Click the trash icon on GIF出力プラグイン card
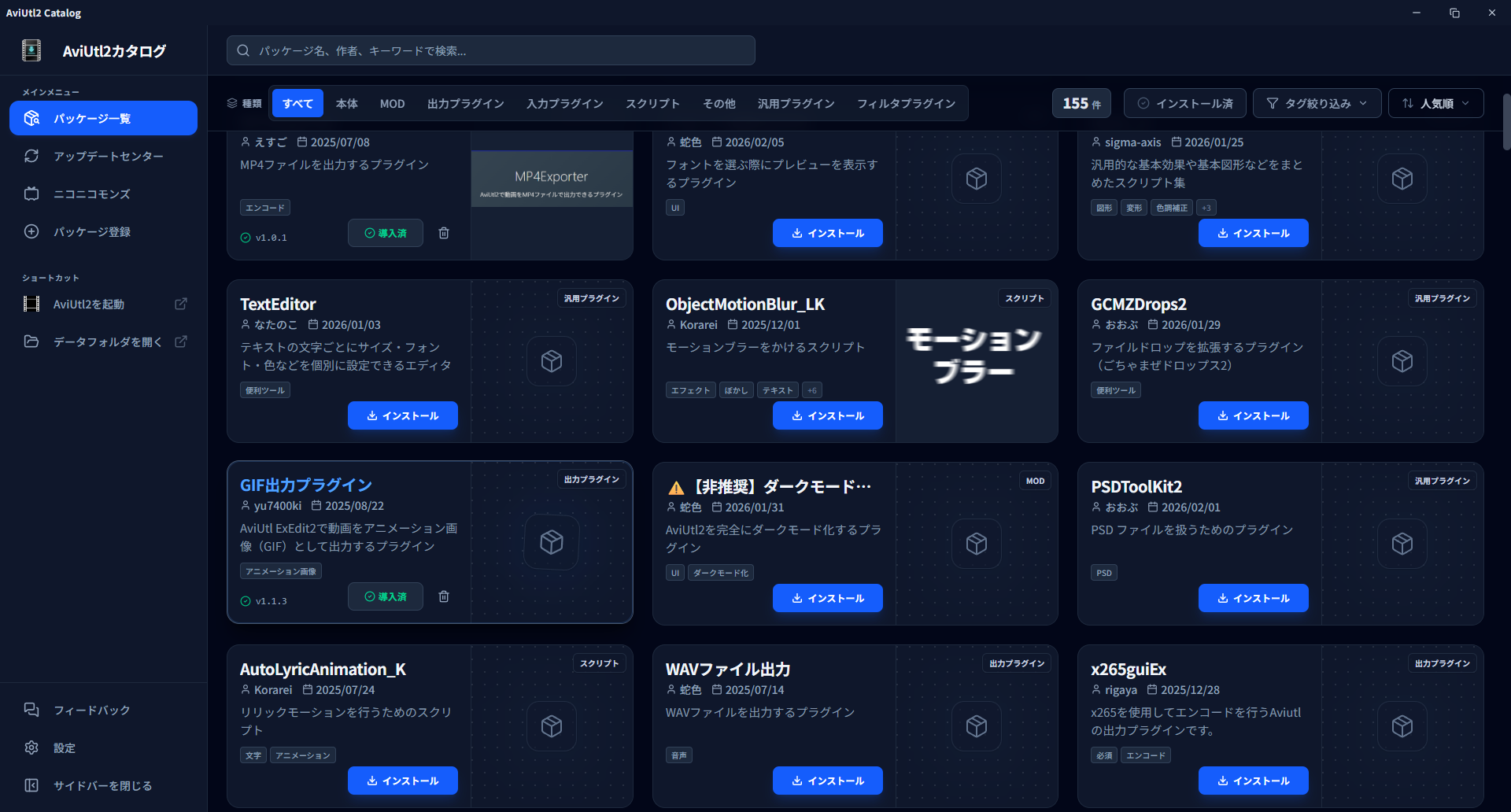This screenshot has width=1511, height=812. click(444, 596)
